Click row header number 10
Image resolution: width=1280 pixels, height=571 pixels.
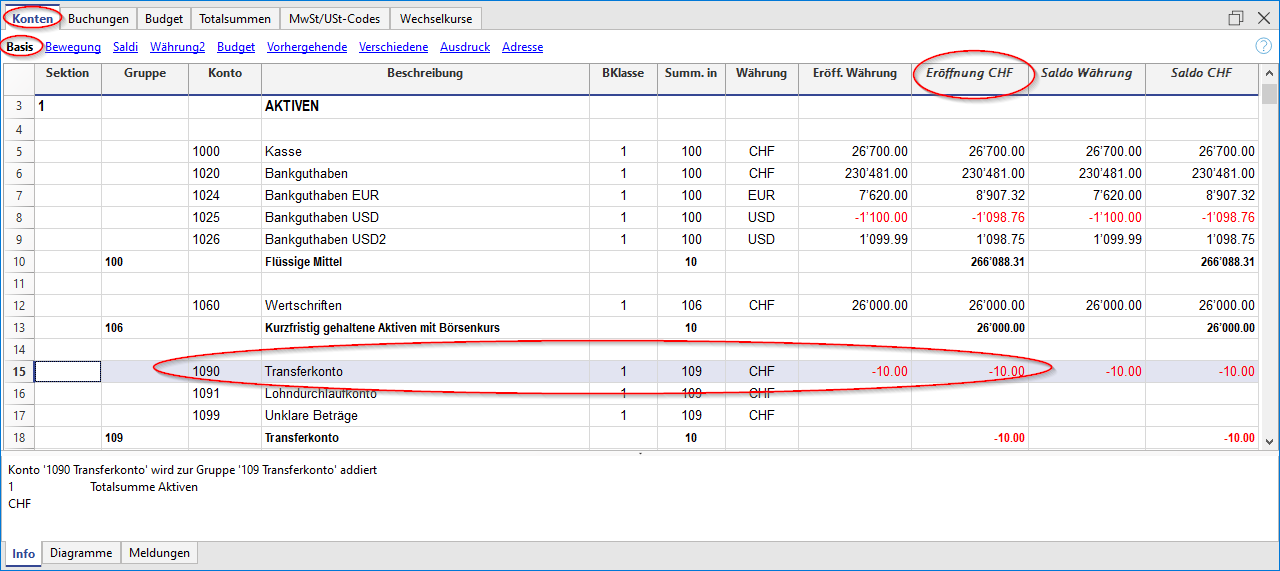coord(18,262)
